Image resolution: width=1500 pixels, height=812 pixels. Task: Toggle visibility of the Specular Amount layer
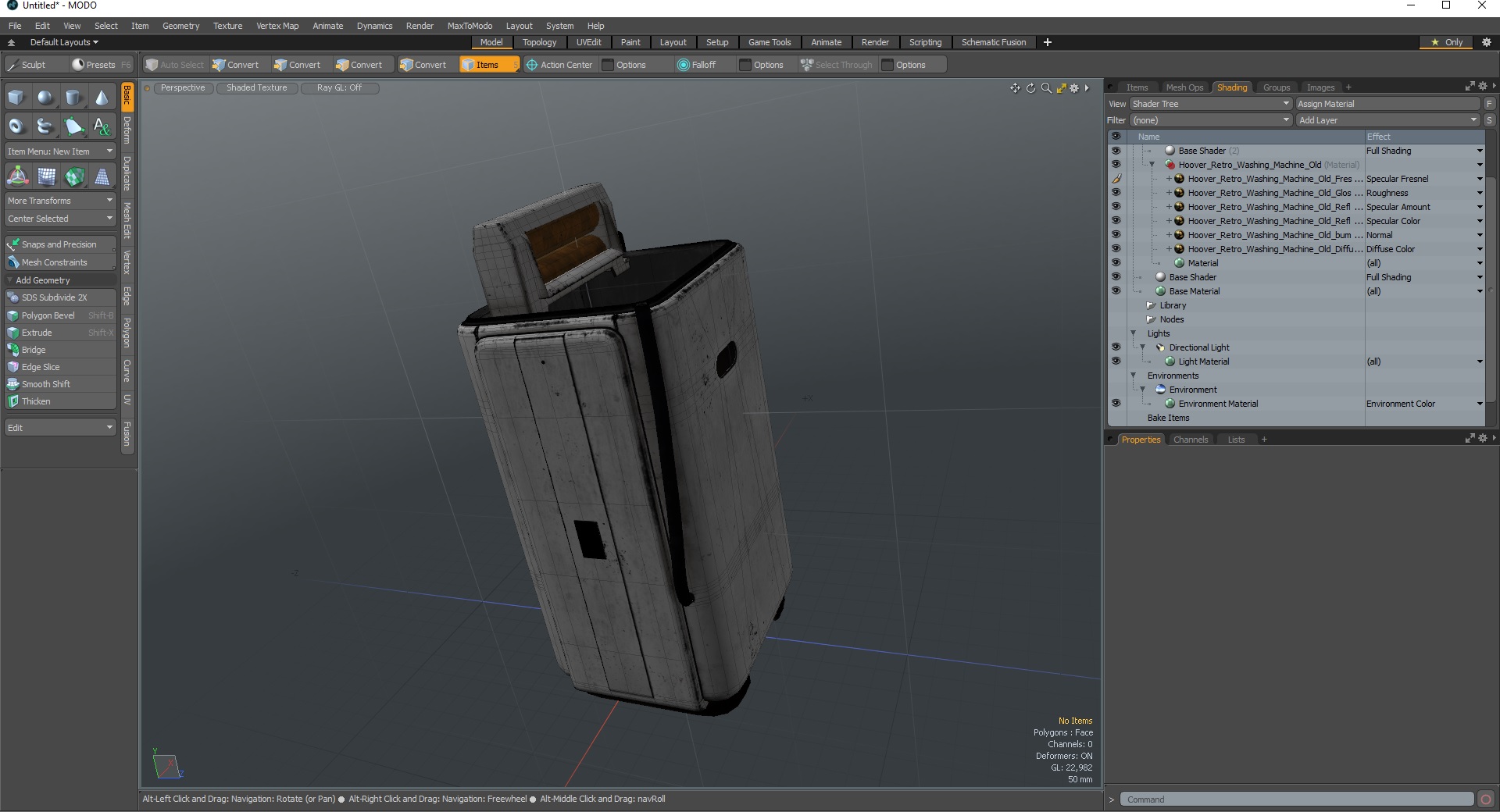(x=1116, y=207)
